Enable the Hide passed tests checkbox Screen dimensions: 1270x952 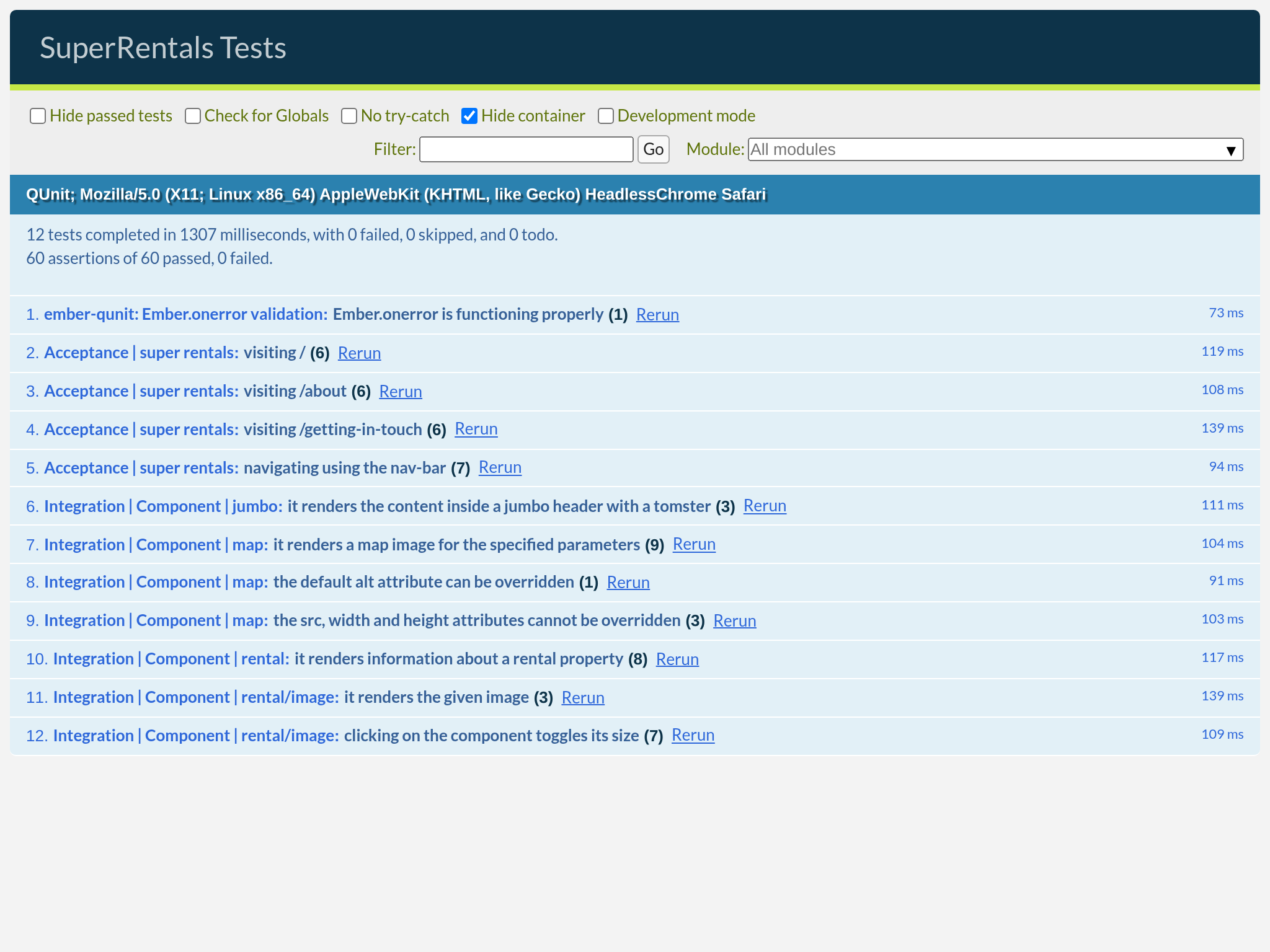point(38,116)
